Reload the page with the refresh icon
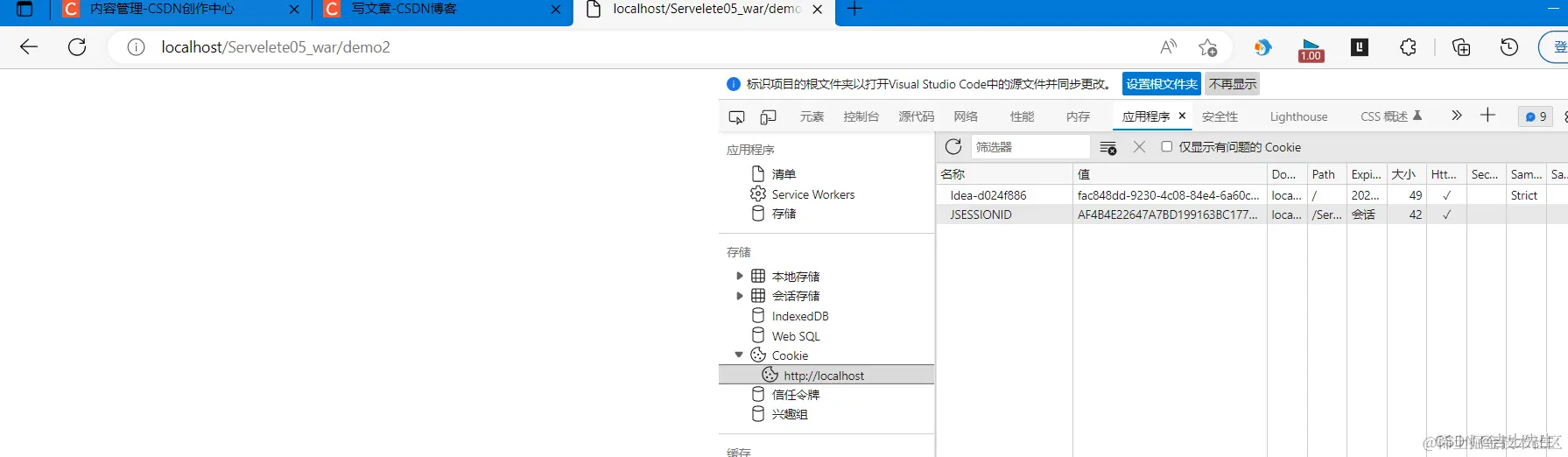Viewport: 1568px width, 457px height. click(77, 47)
